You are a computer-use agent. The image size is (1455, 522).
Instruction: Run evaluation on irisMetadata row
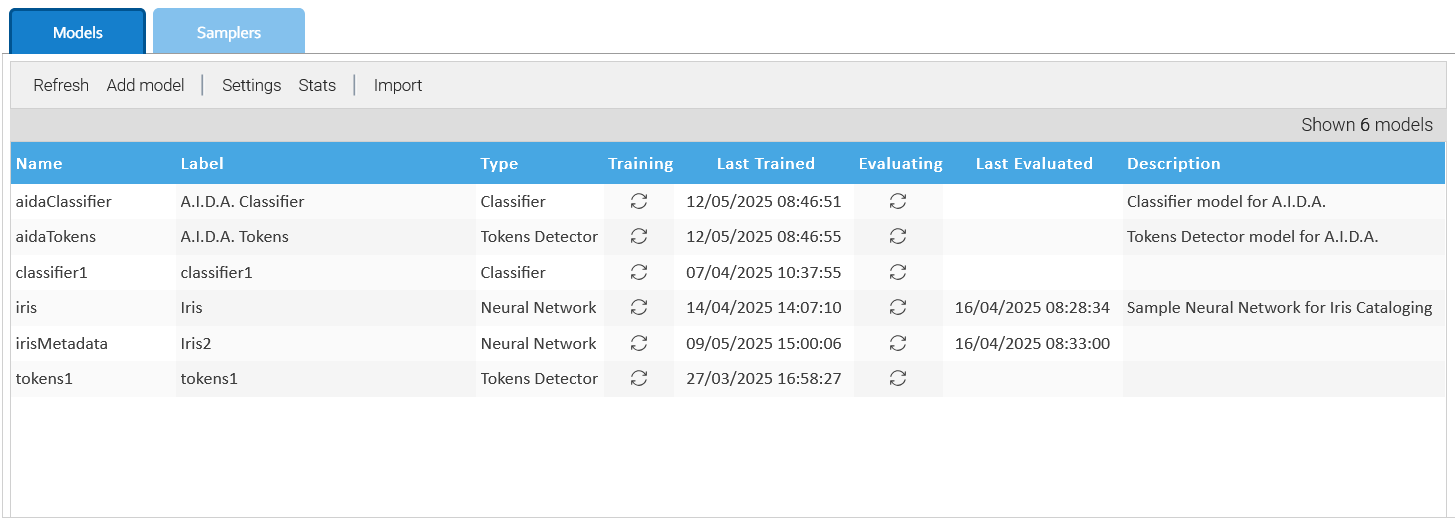coord(898,343)
